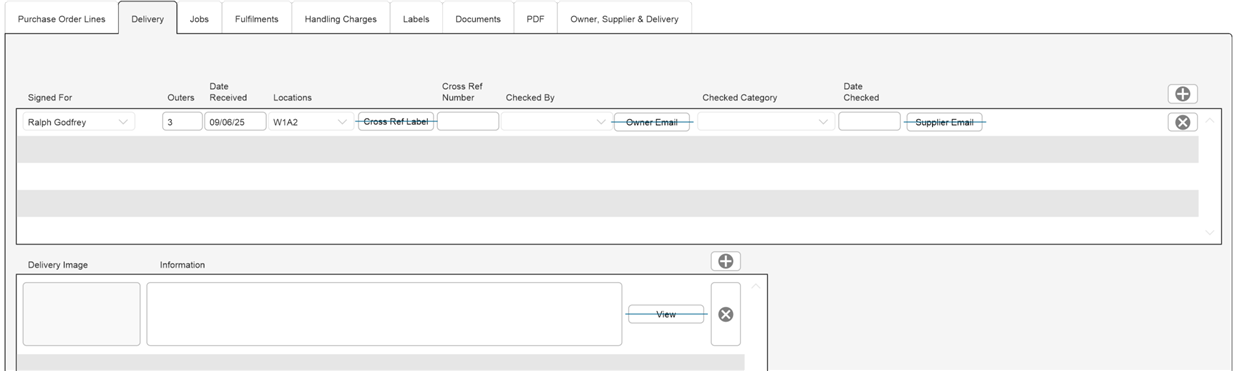Viewport: 1240px width, 371px height.
Task: Remove the Ralph Godfrey delivery row
Action: [1182, 122]
